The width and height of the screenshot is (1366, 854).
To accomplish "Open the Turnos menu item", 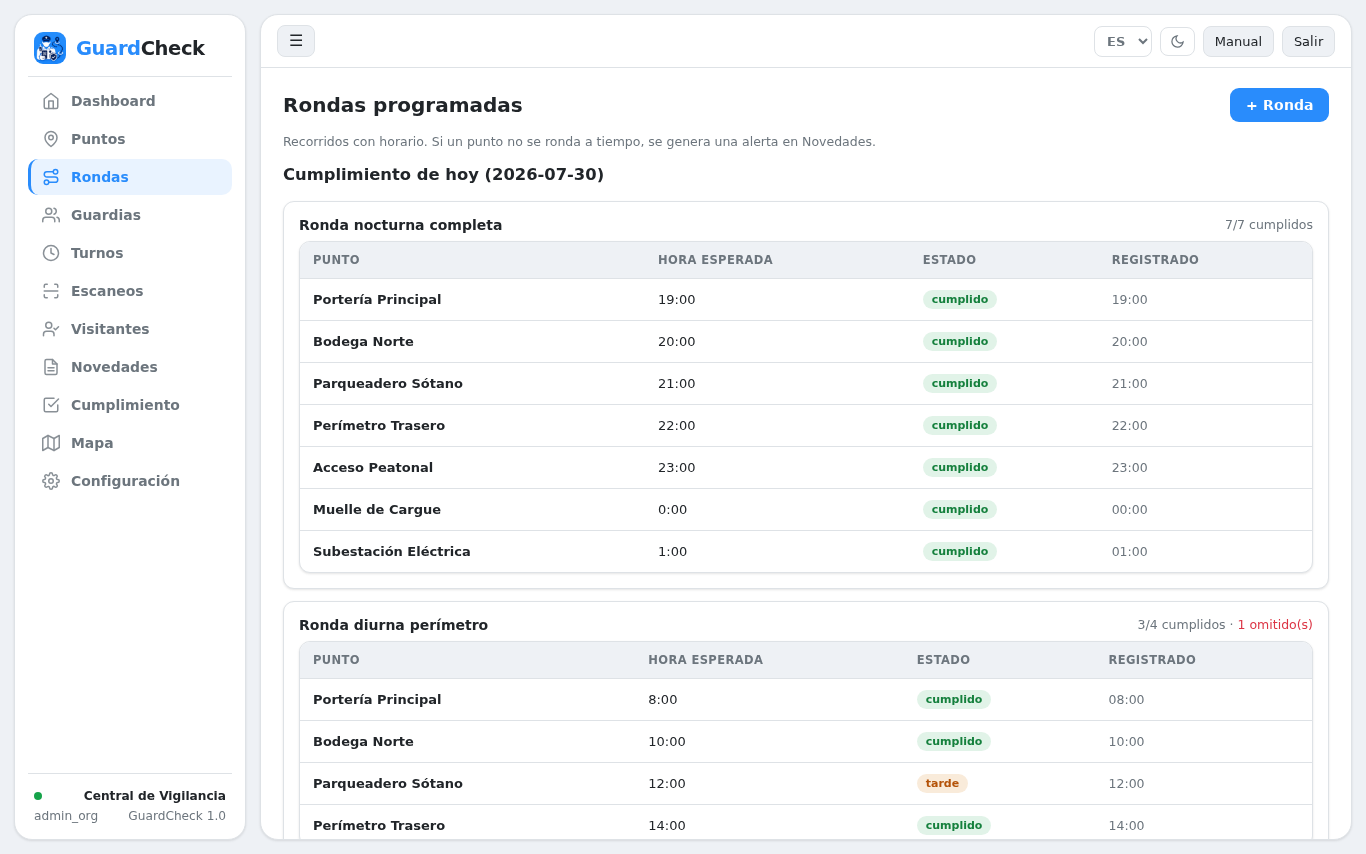I will (130, 253).
